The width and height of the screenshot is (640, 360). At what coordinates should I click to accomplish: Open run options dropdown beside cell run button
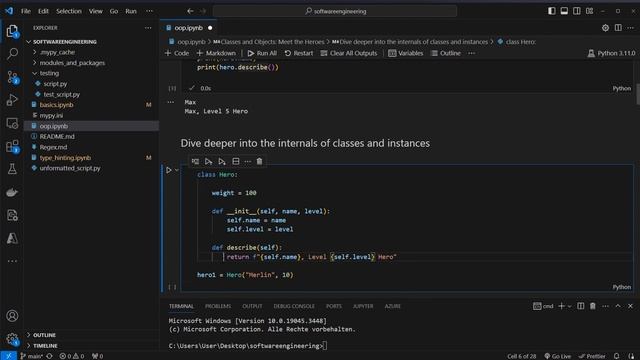(x=177, y=170)
